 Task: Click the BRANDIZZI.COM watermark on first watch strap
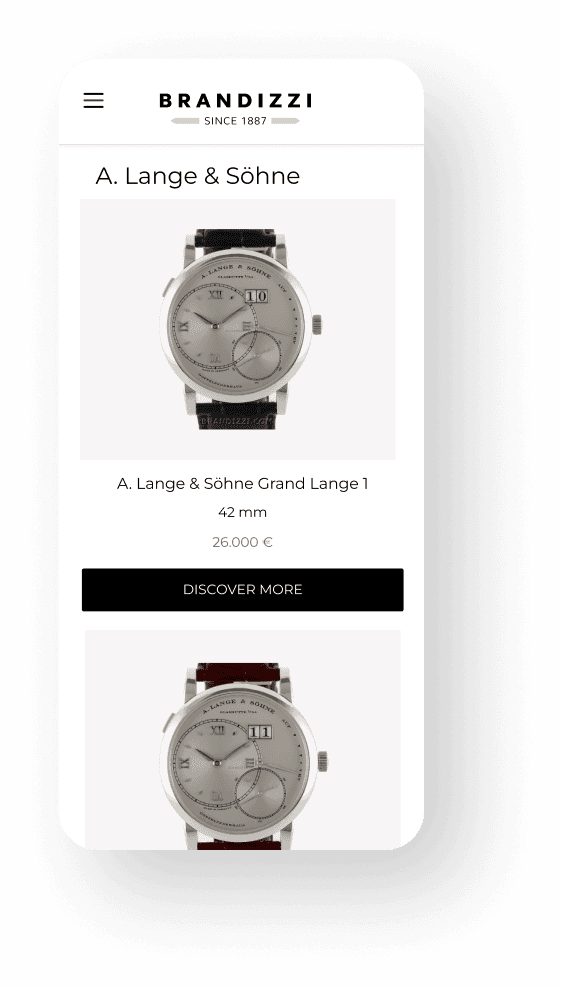point(235,421)
